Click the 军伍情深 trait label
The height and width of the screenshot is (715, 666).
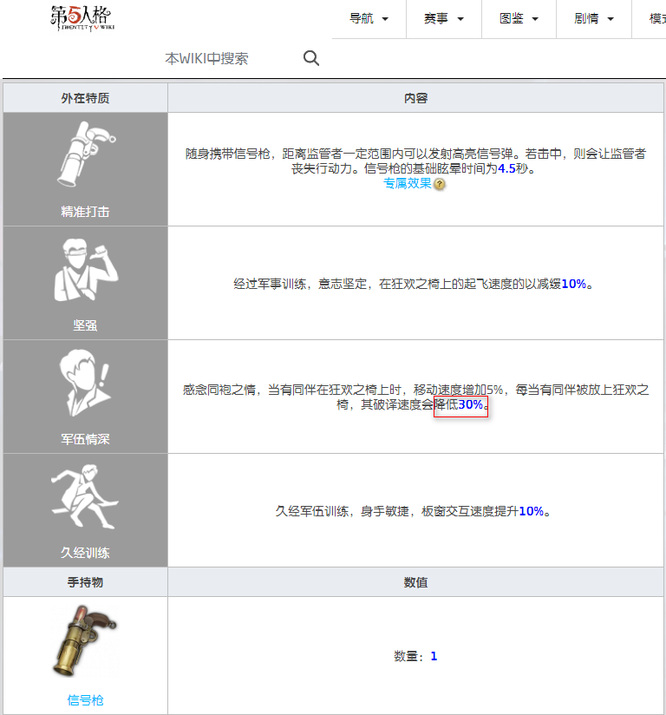point(85,439)
